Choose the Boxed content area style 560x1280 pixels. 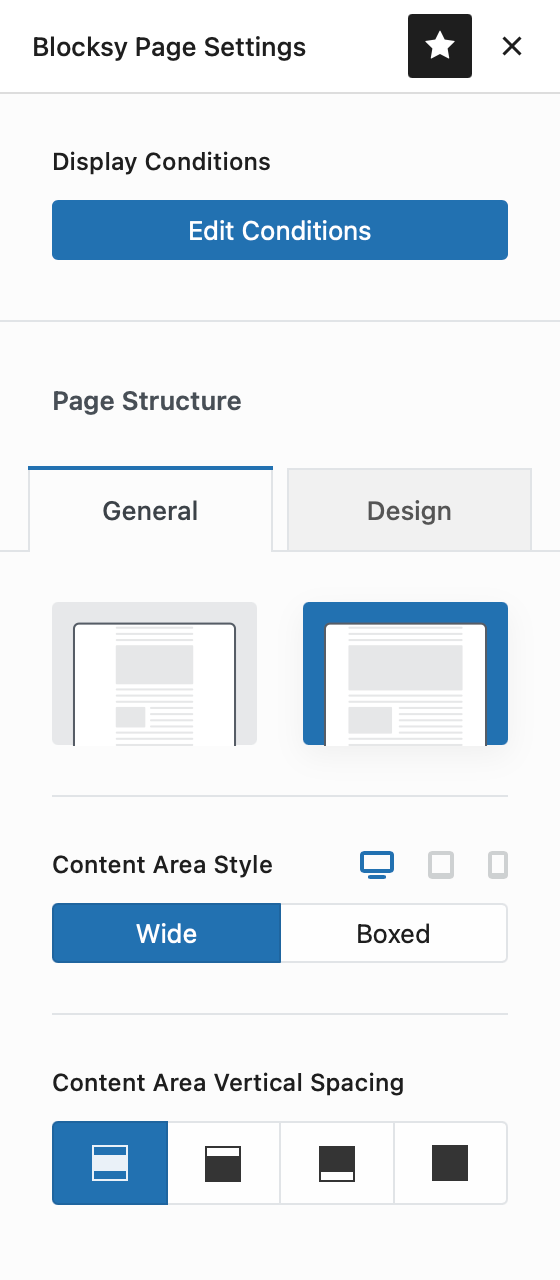pos(394,933)
